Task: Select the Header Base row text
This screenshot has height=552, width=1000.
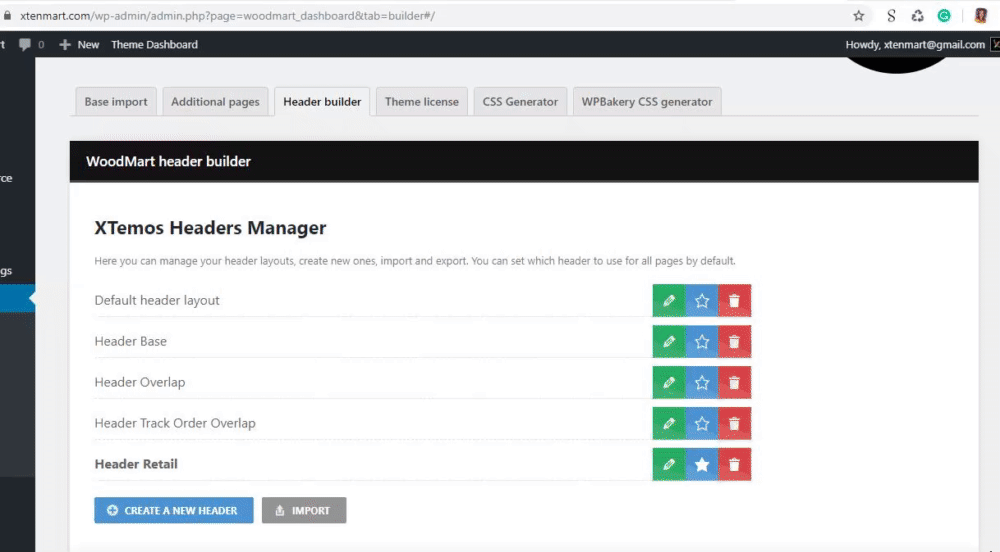Action: (130, 341)
